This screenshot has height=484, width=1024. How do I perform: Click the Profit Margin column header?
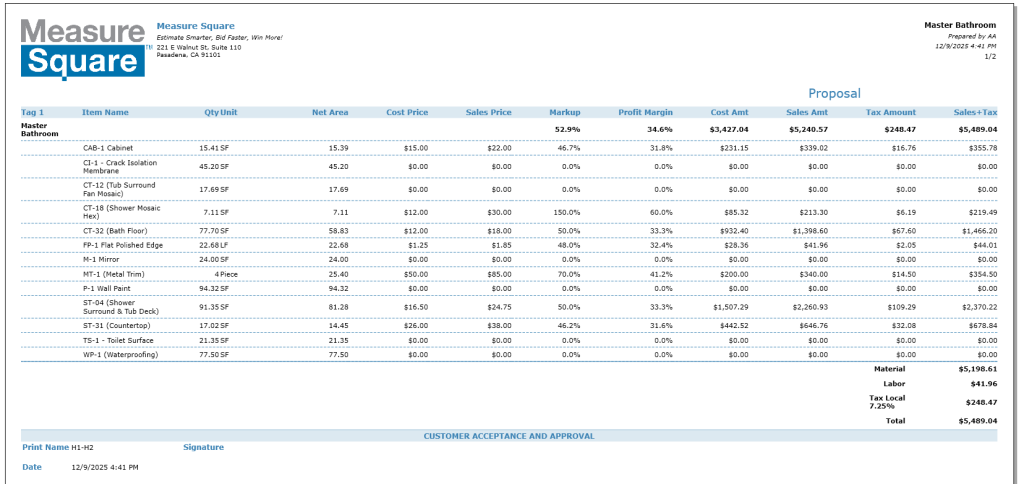[645, 112]
